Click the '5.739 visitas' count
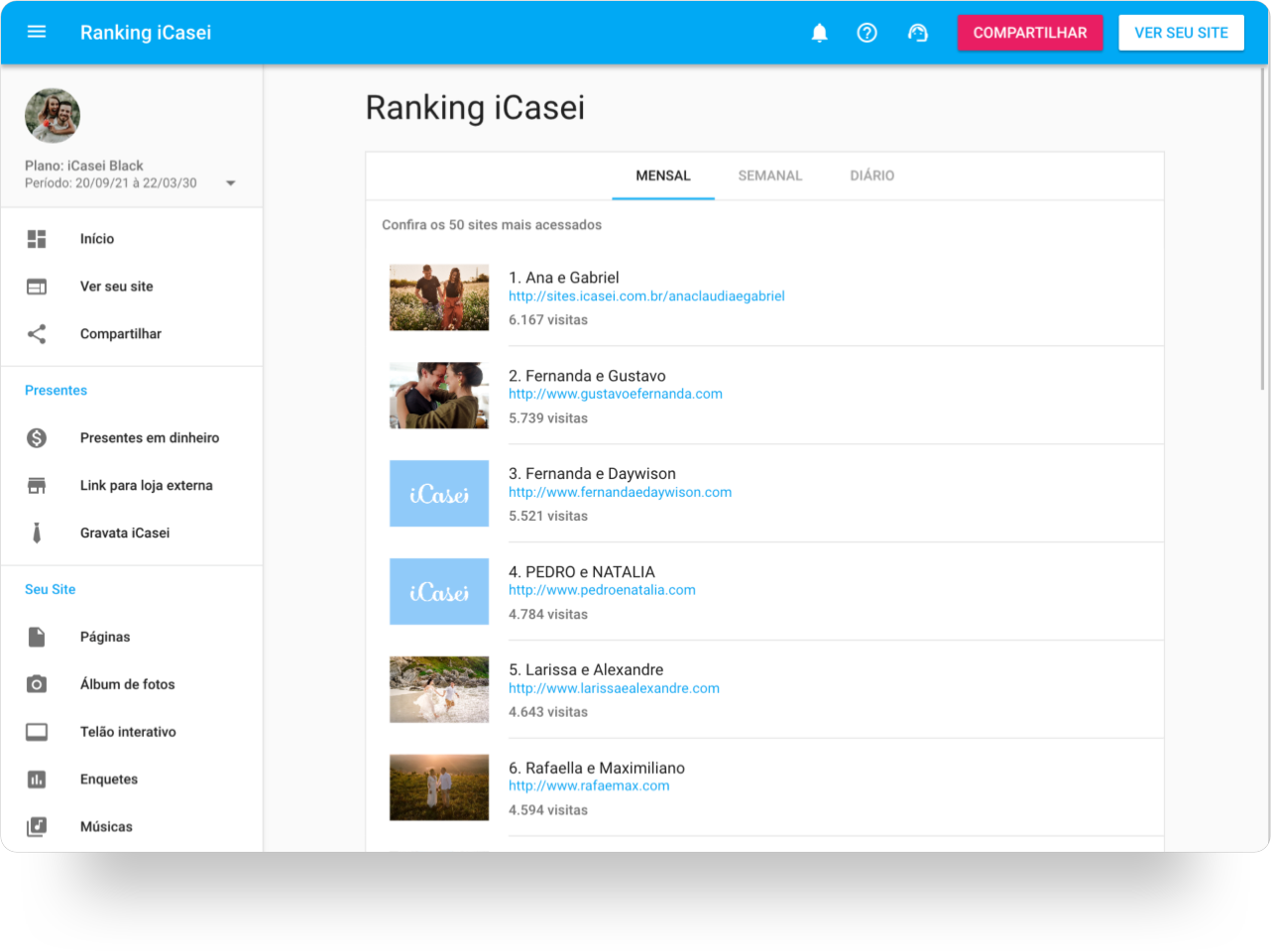This screenshot has height=952, width=1271. click(x=548, y=418)
